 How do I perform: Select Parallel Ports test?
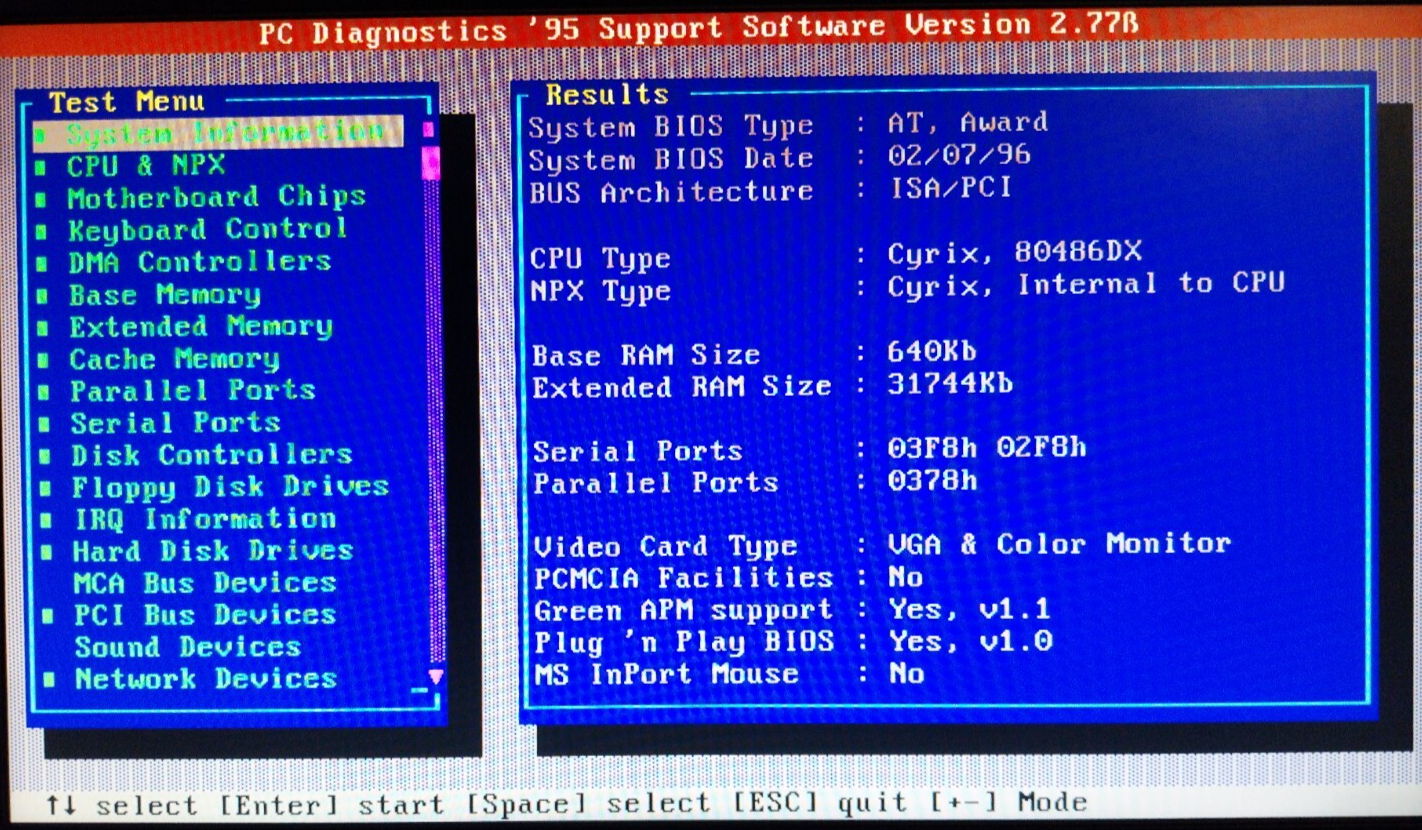(x=192, y=391)
